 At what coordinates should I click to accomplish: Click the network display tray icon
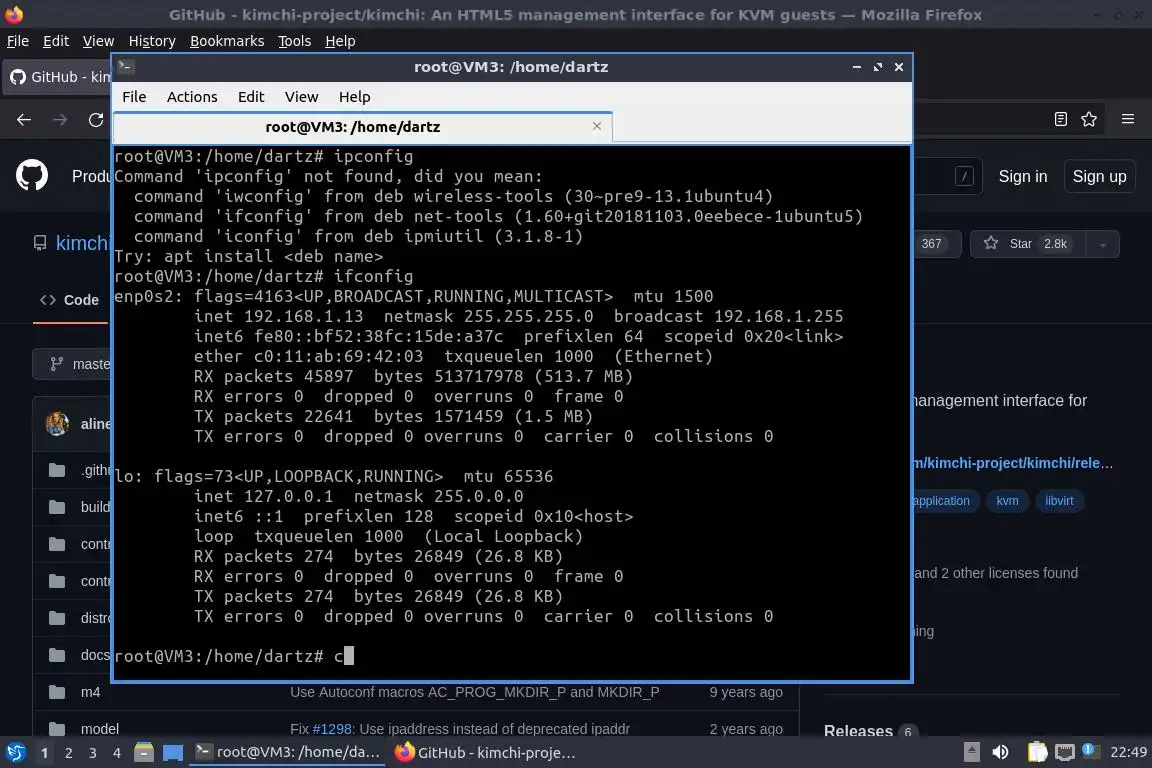[x=1065, y=752]
